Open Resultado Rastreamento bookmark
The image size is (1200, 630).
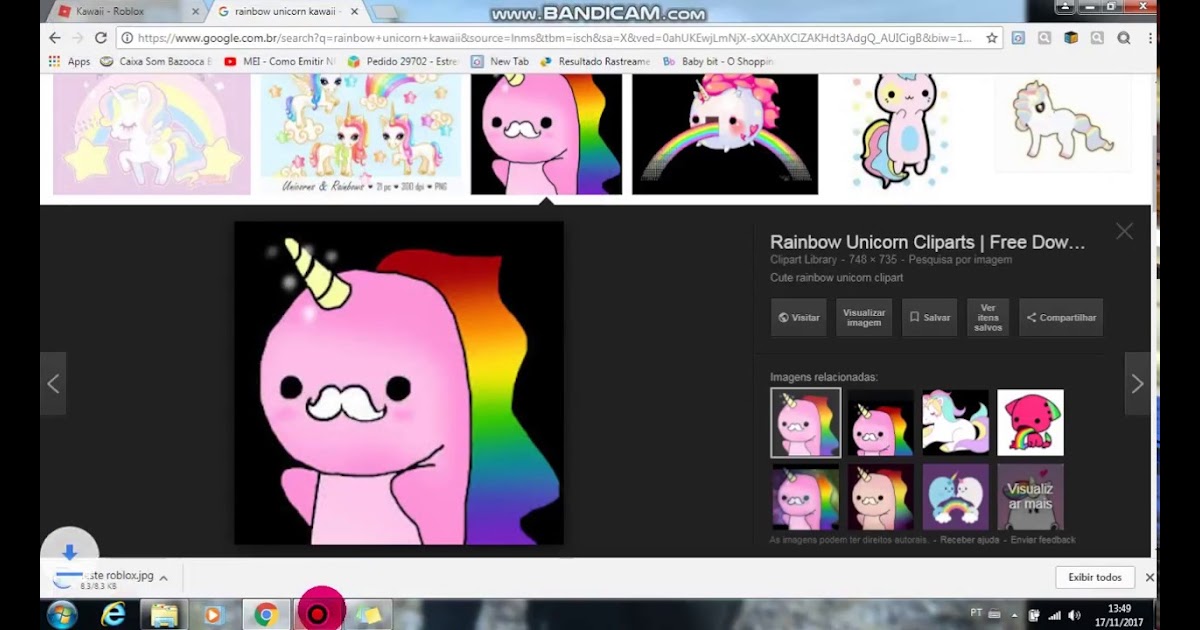[x=595, y=61]
